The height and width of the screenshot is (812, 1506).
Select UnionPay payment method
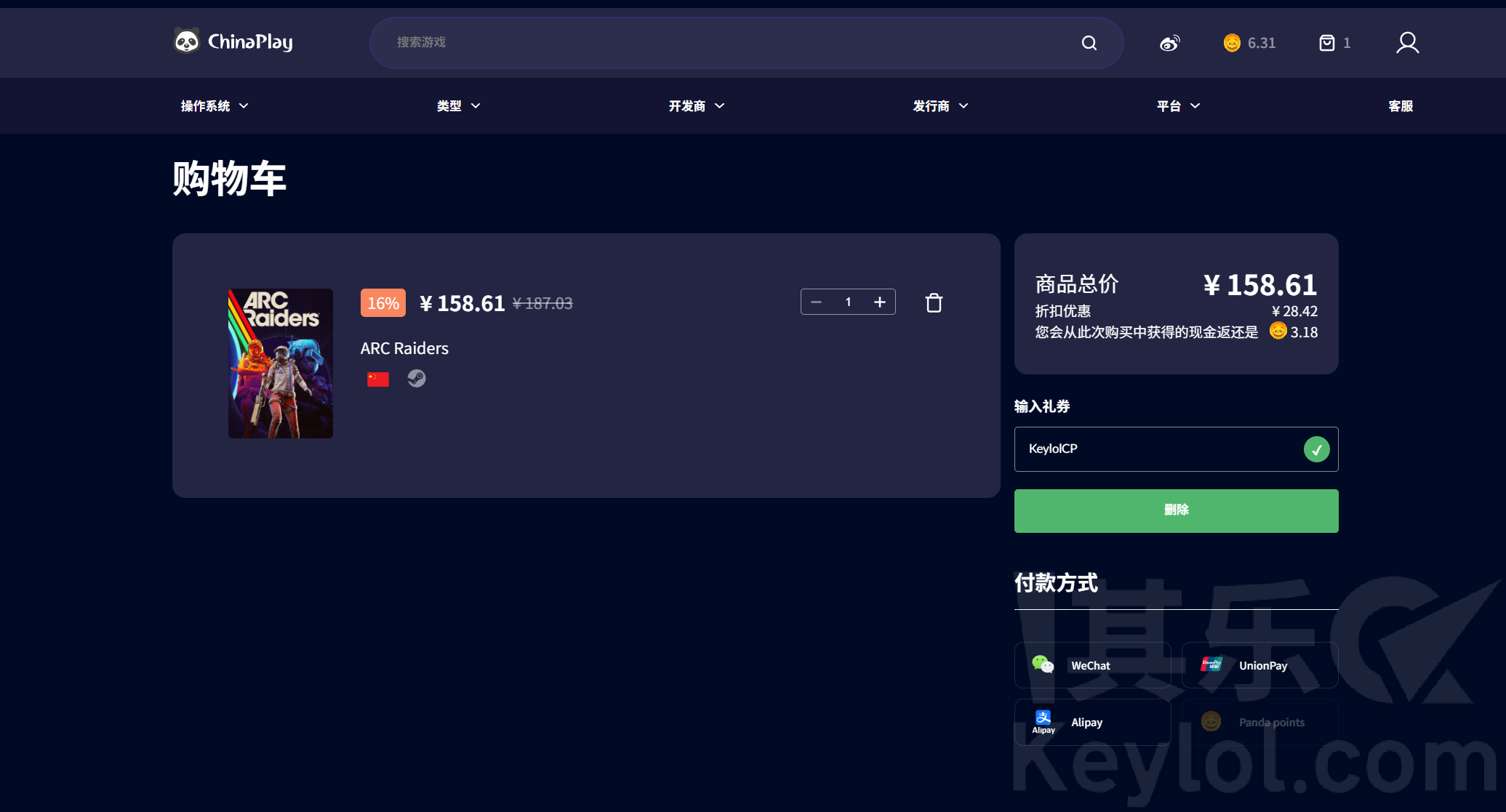point(1259,665)
